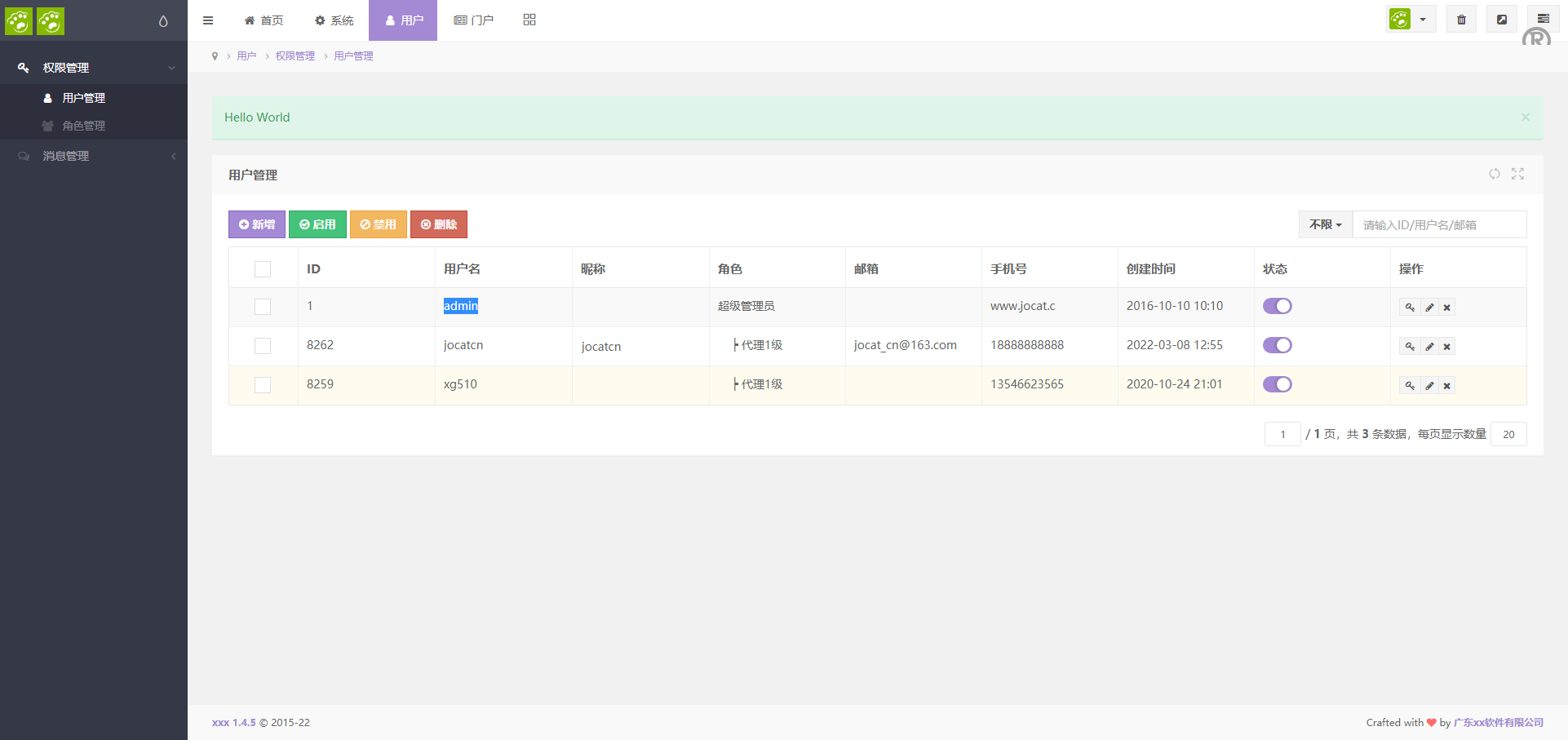
Task: Check the checkbox for user 8262
Action: coord(263,346)
